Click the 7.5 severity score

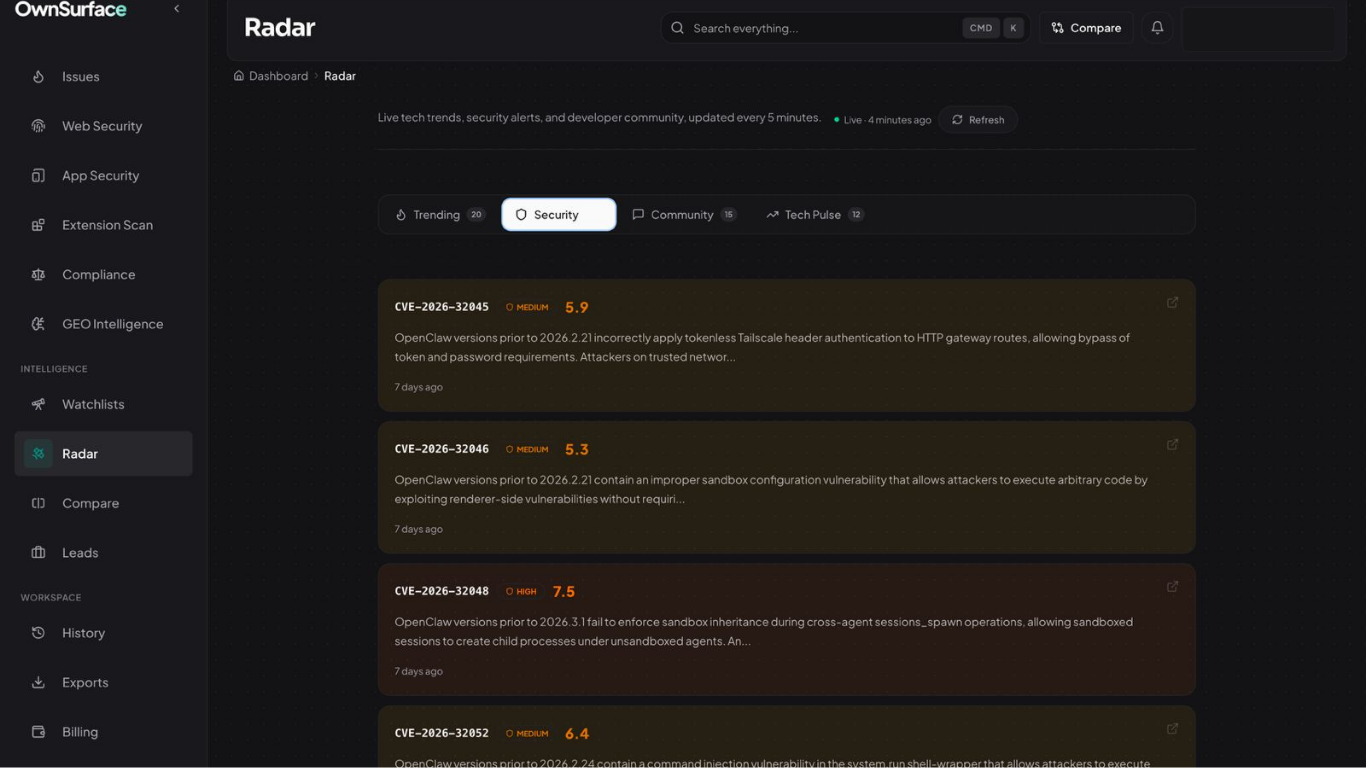564,592
